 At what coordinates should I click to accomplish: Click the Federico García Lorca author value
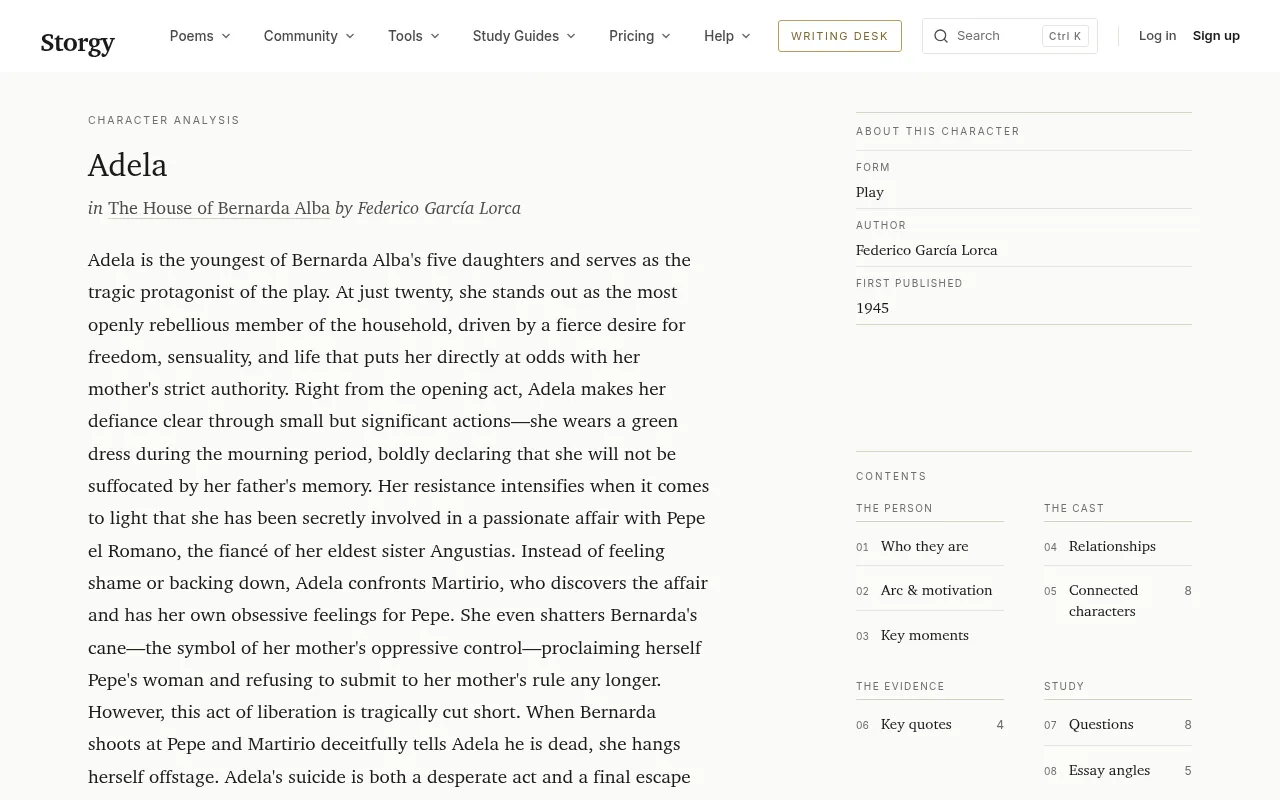(x=927, y=250)
